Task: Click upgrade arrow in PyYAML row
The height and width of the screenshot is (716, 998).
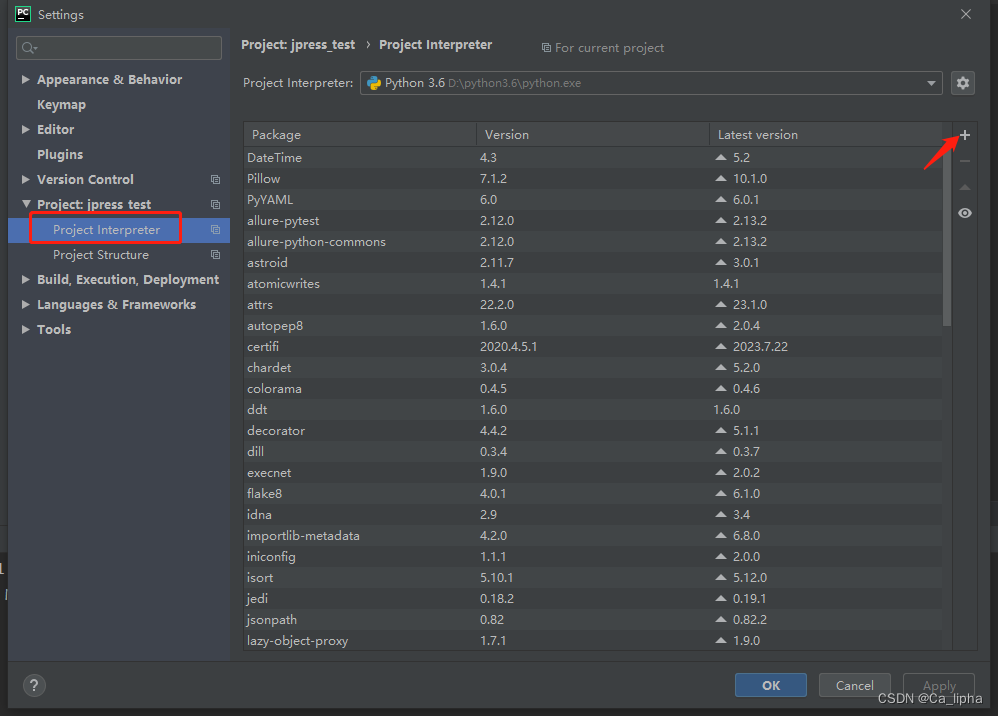Action: click(720, 199)
